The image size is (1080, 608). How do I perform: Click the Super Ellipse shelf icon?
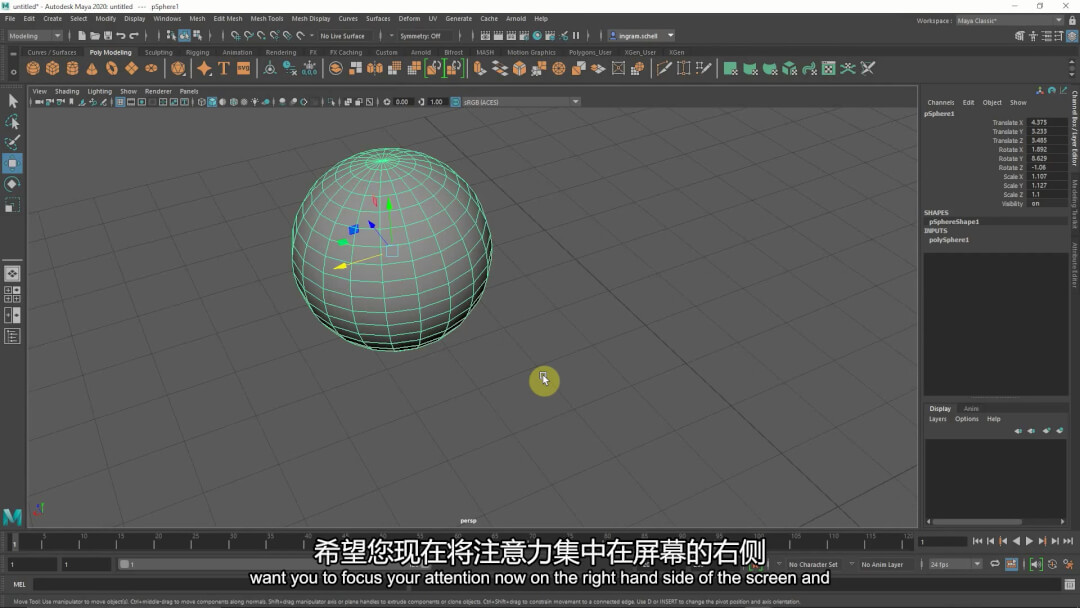(x=205, y=68)
